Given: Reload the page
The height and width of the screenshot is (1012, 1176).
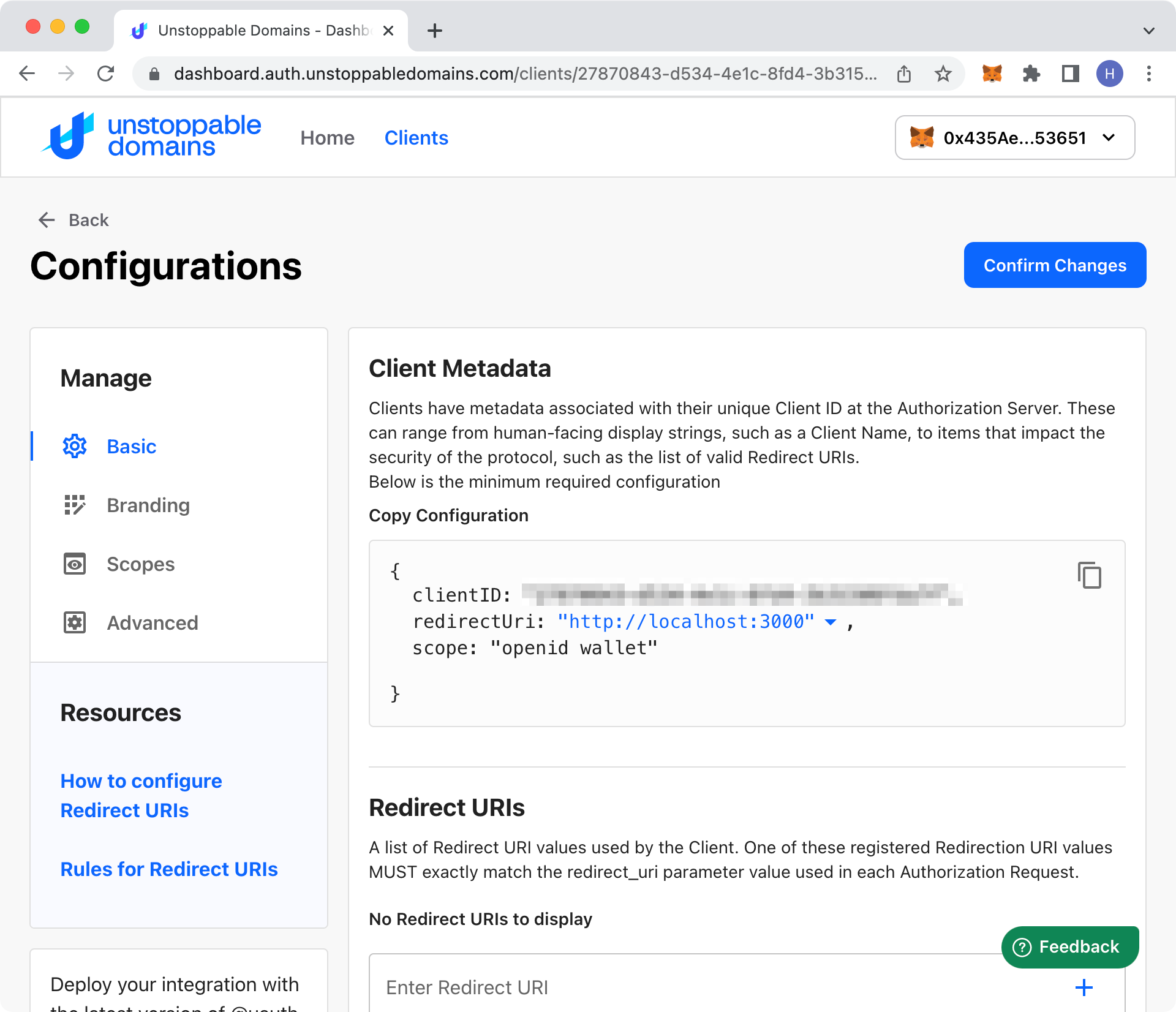Looking at the screenshot, I should tap(105, 74).
